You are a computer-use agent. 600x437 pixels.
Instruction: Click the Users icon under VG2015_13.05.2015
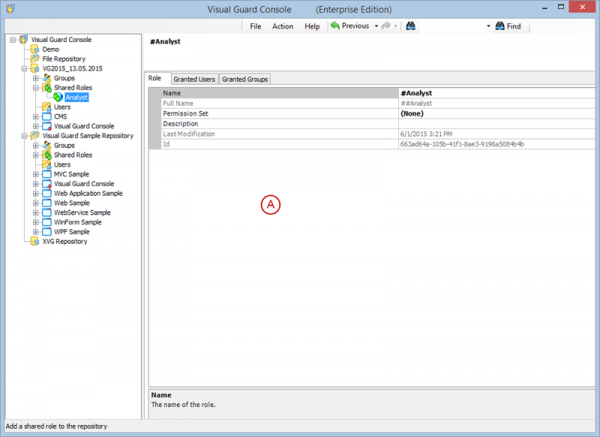pos(46,107)
